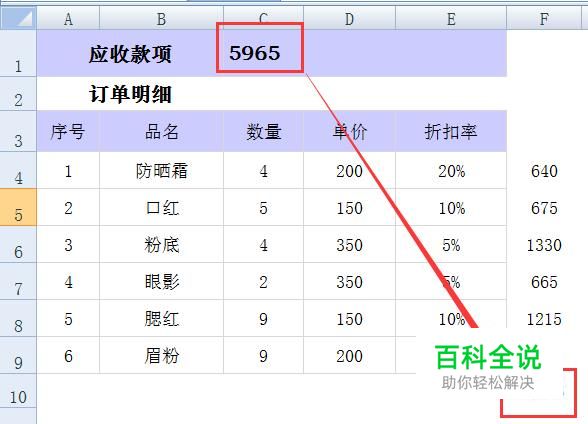Select row 7 header

pos(18,281)
